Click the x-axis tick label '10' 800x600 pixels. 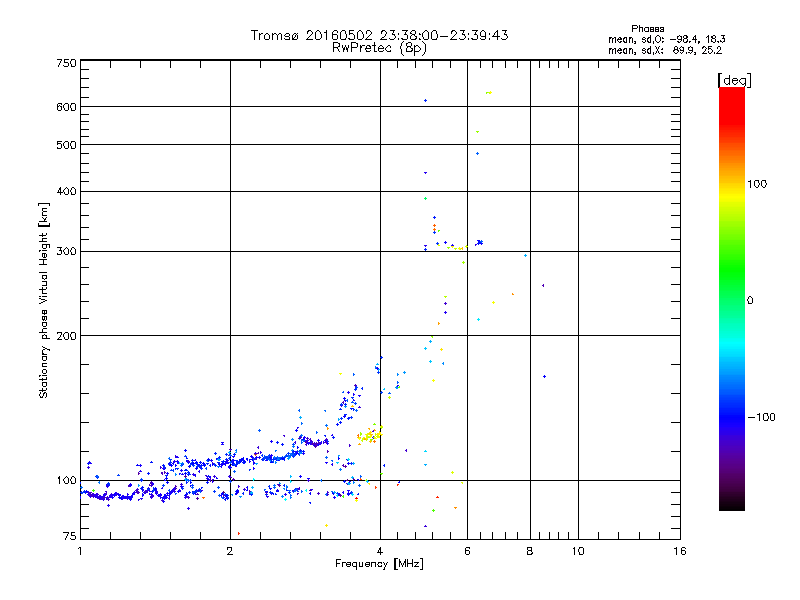(578, 551)
